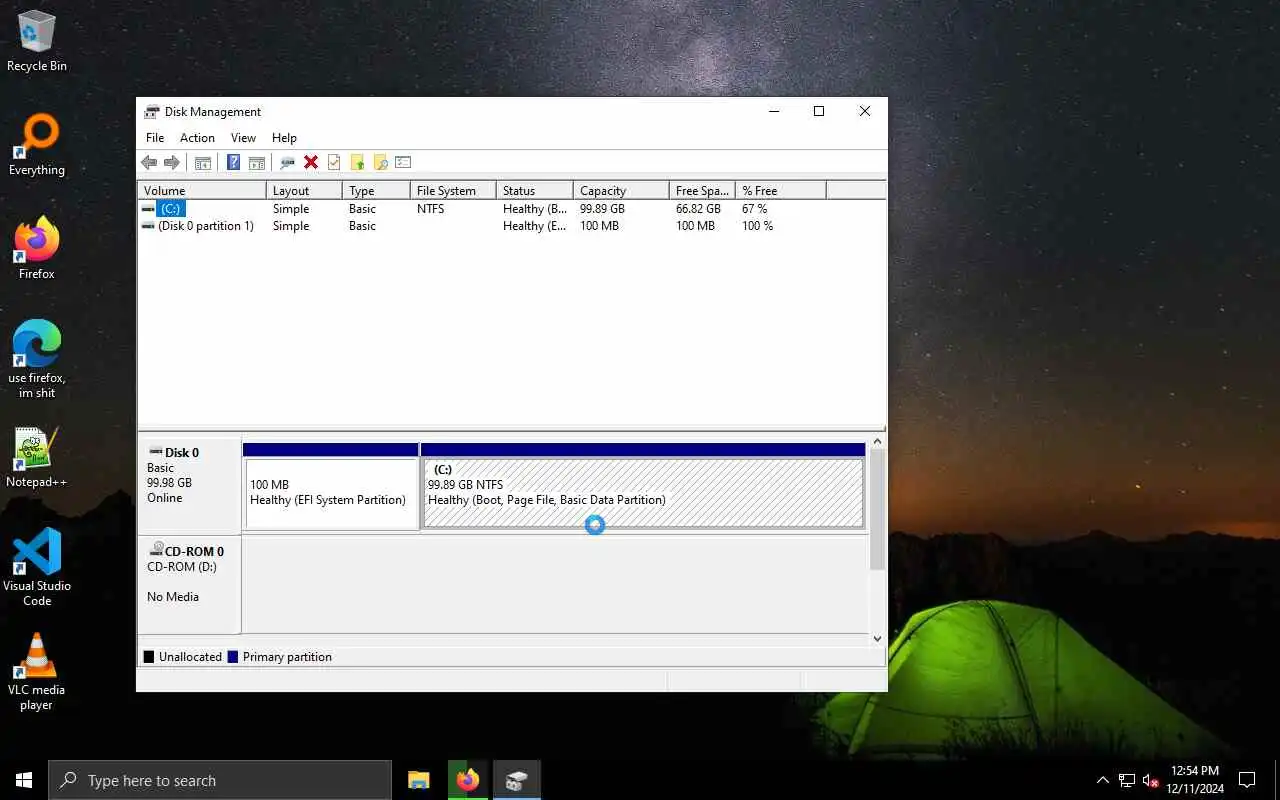
Task: Sort by the File System column header
Action: tap(453, 190)
